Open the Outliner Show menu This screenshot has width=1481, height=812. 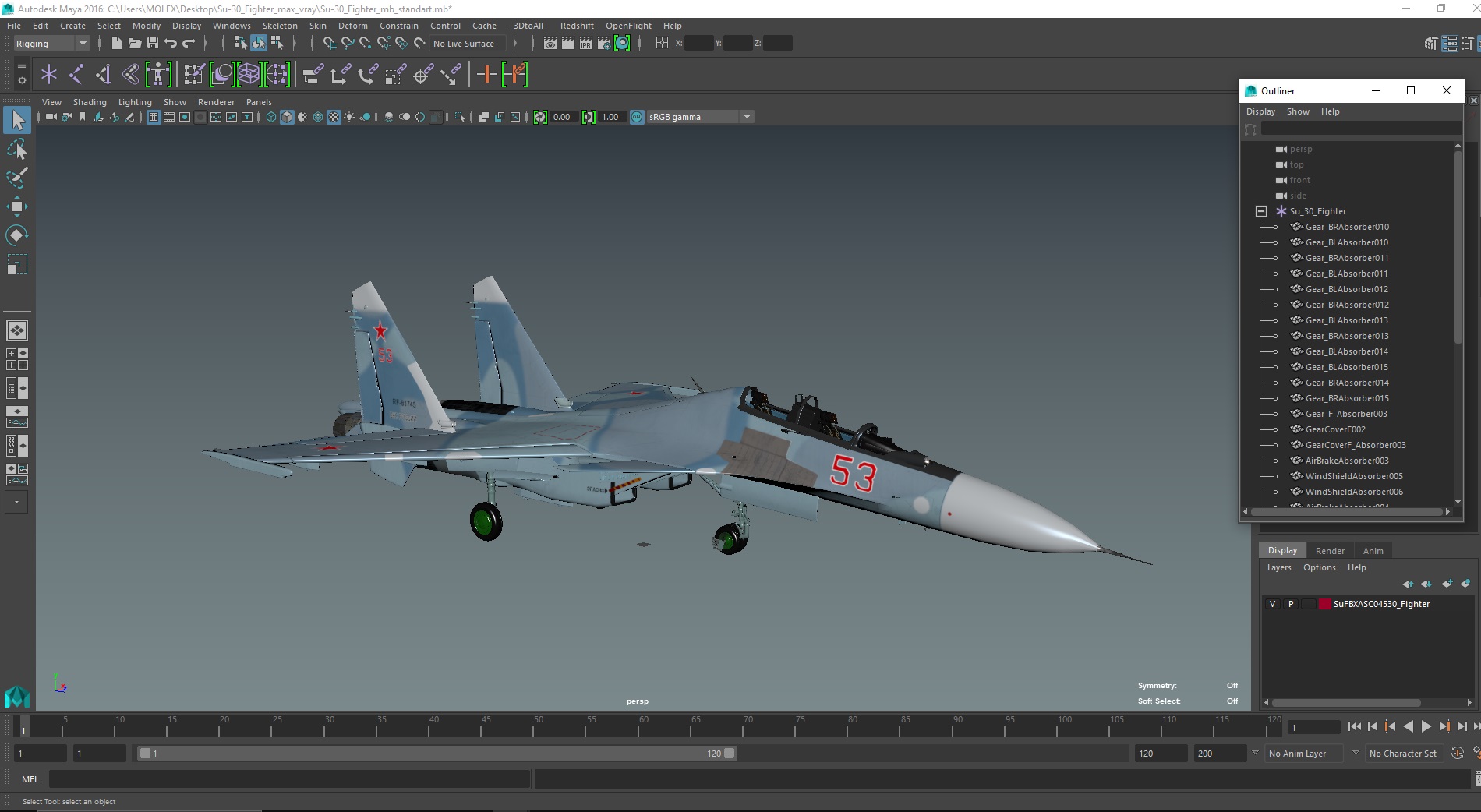(x=1298, y=111)
